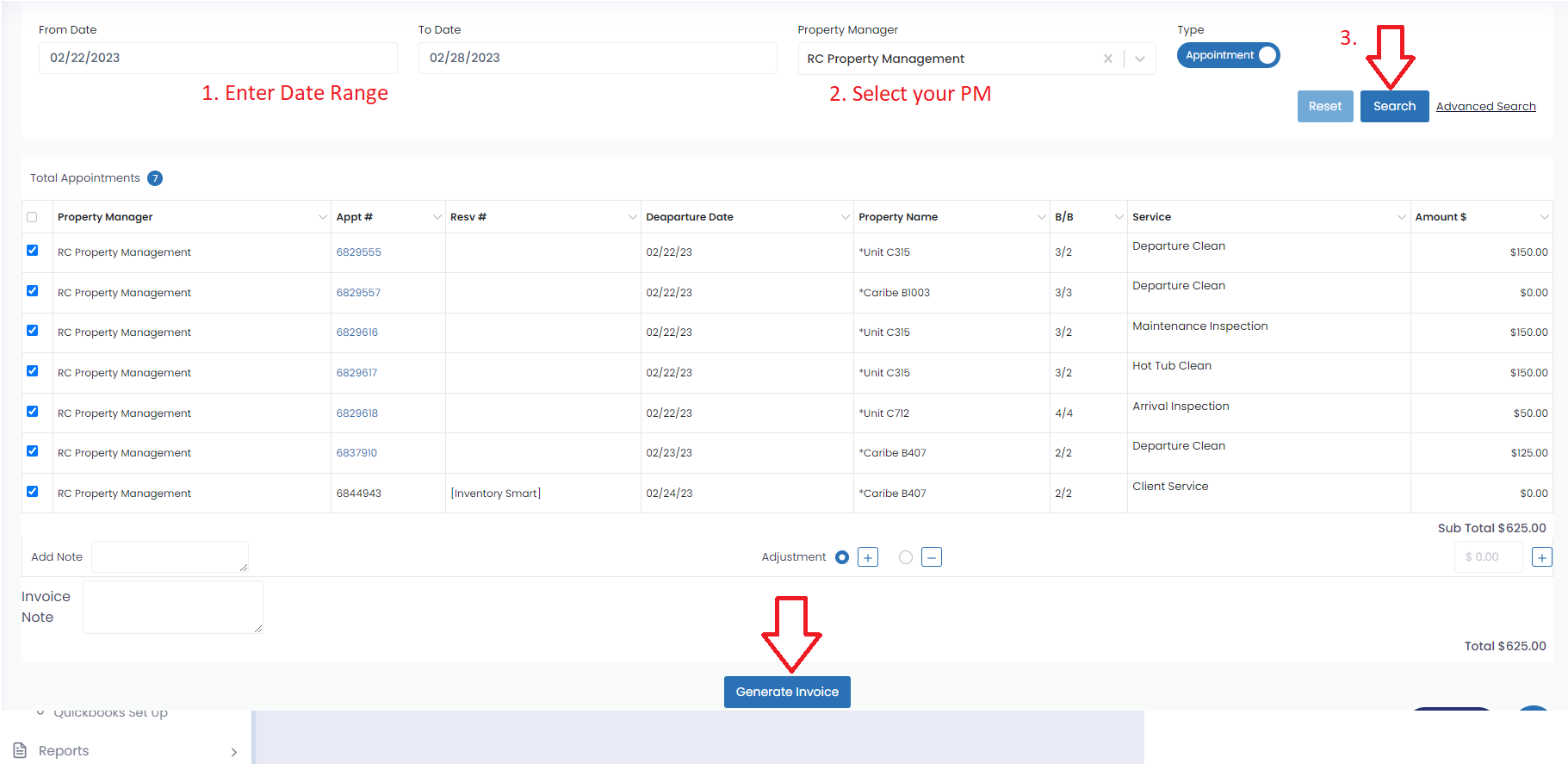The image size is (1568, 764).
Task: Open the Amount $ column filter chevron
Action: click(x=1544, y=217)
